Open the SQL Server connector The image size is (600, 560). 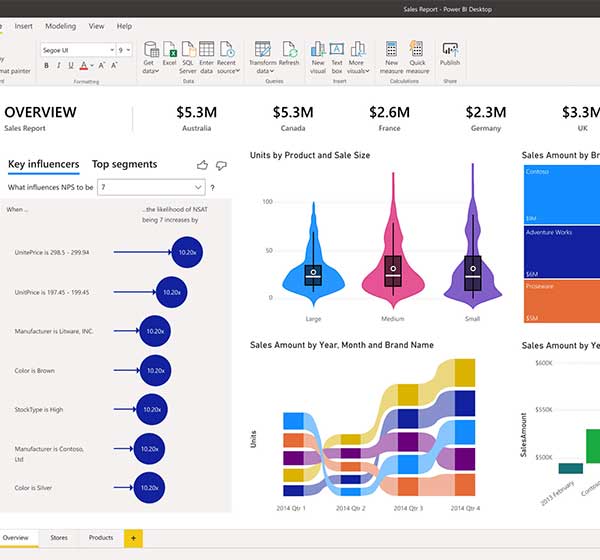point(188,56)
